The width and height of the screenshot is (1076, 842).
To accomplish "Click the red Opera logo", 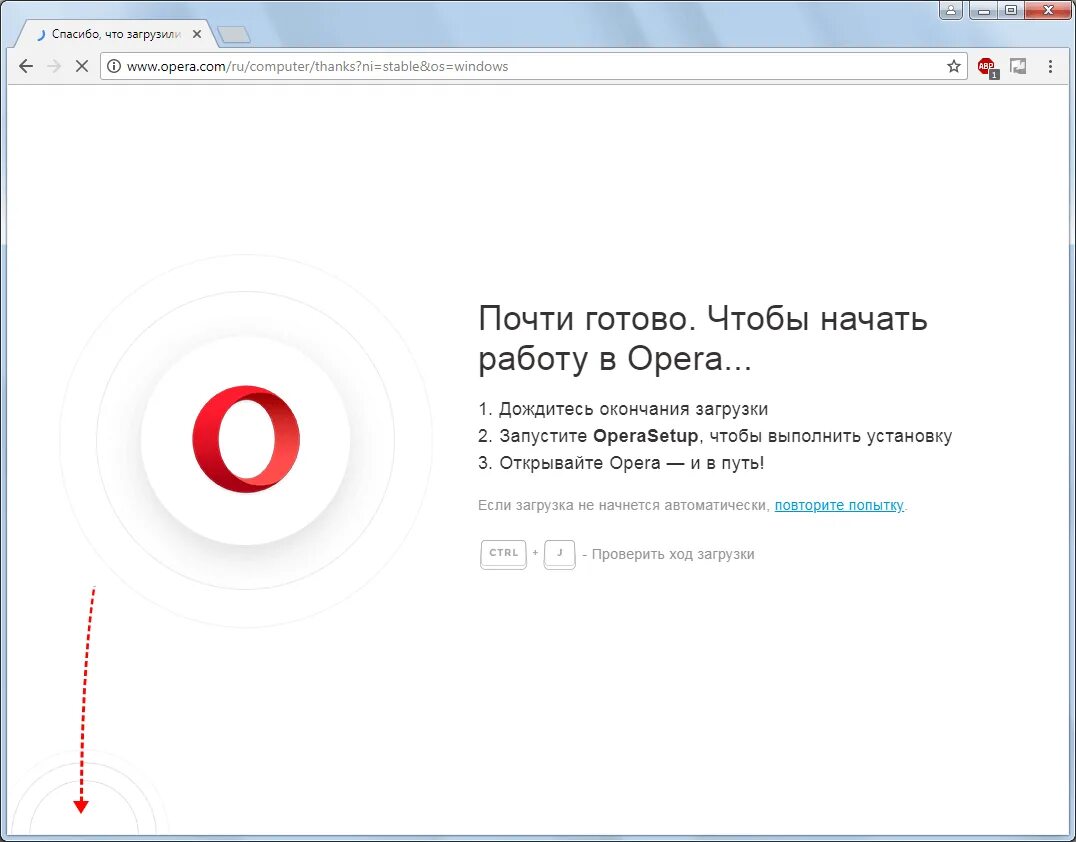I will 246,438.
